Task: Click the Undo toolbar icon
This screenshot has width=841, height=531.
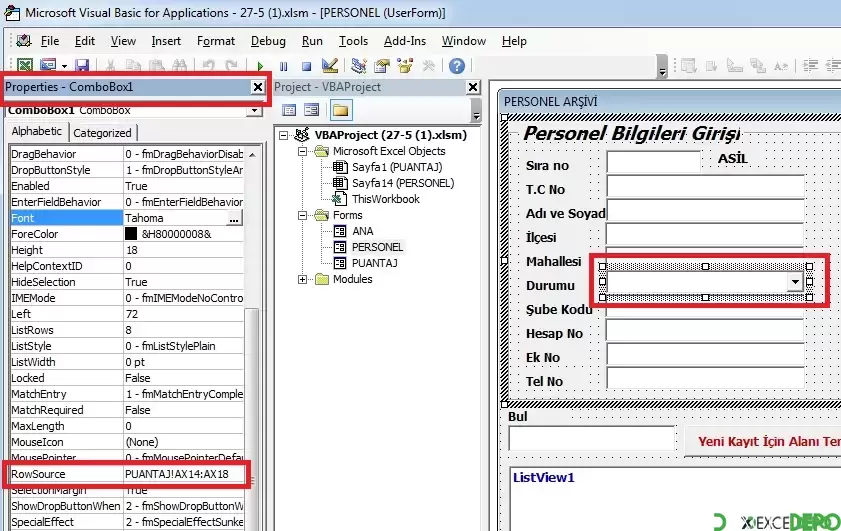Action: (209, 65)
